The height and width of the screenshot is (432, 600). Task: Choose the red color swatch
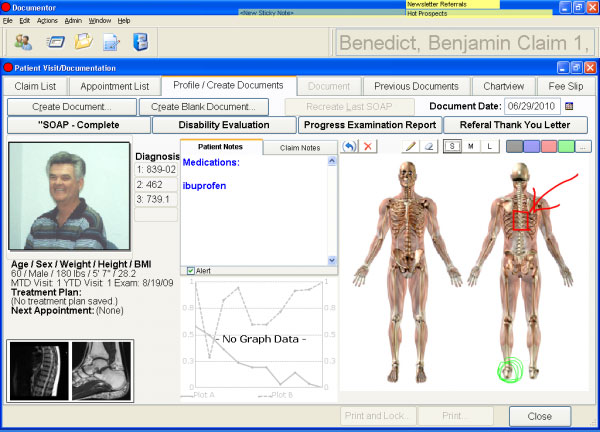coord(549,147)
